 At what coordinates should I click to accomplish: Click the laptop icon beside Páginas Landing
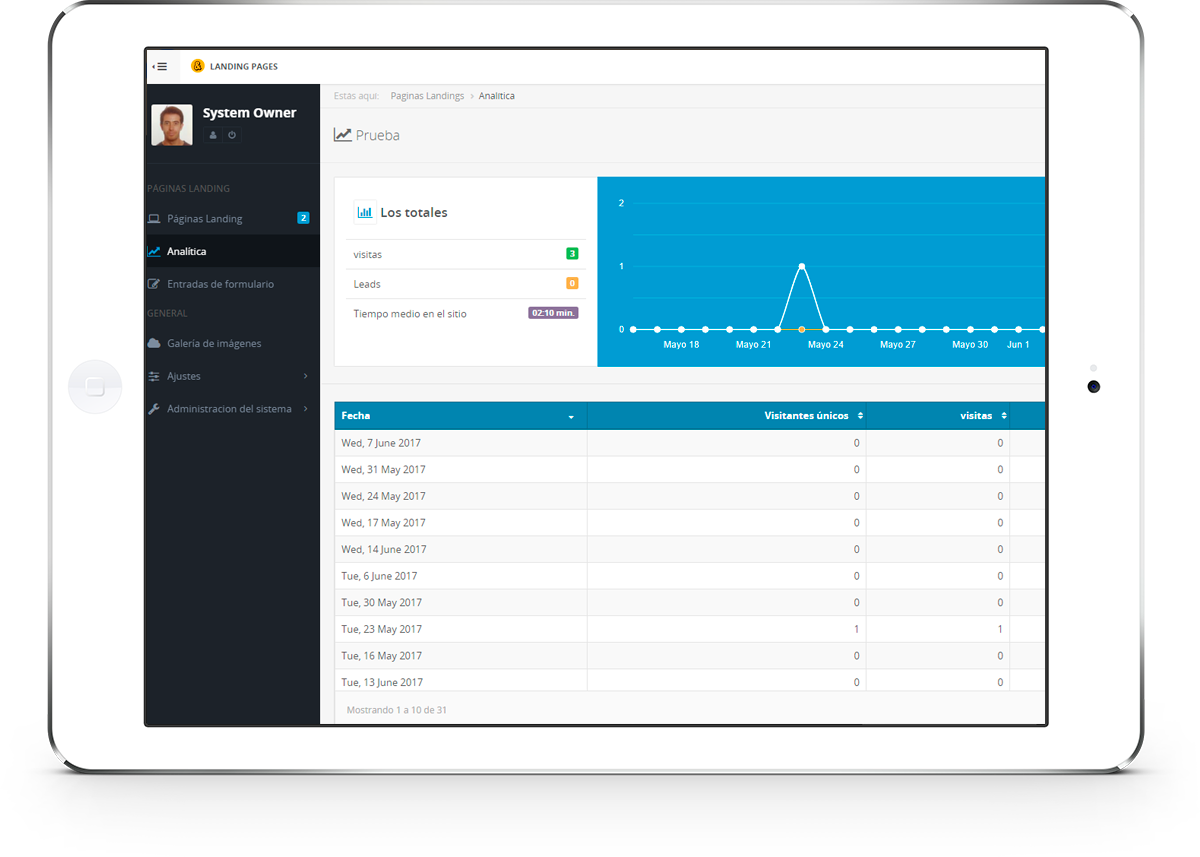click(x=154, y=219)
